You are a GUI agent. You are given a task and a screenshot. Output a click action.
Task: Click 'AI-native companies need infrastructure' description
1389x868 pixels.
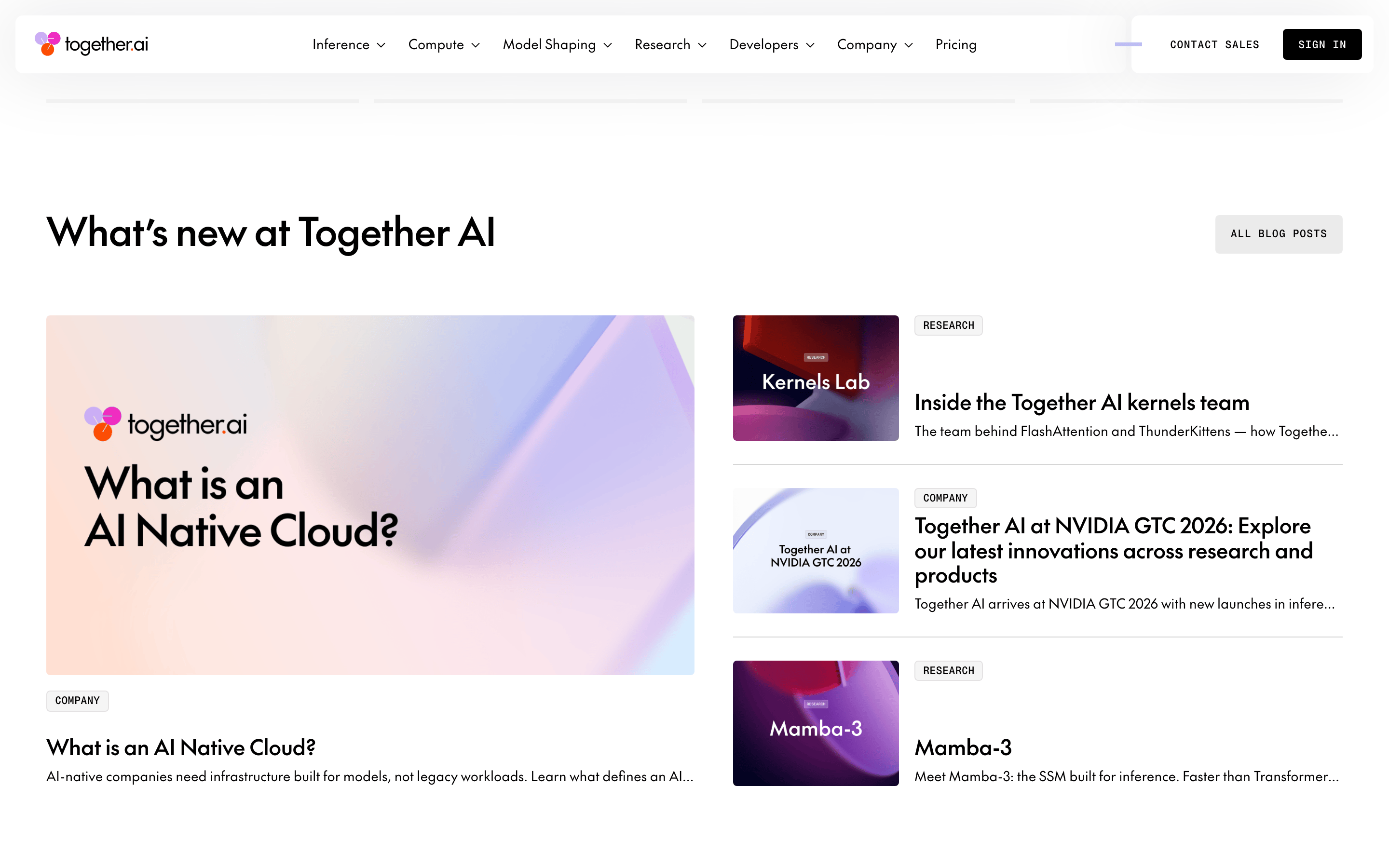[370, 777]
